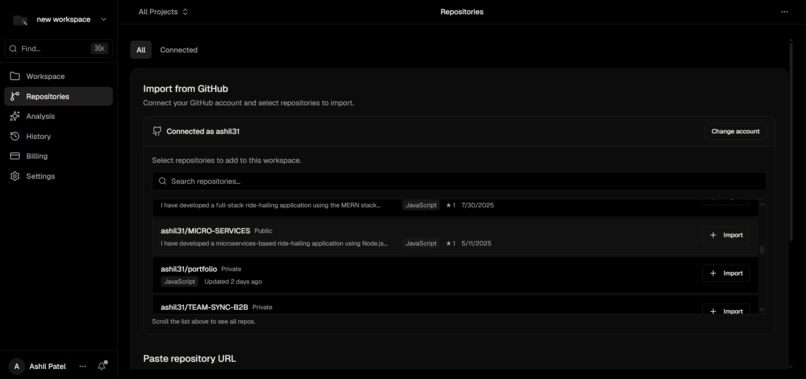Open Workspace in the sidebar

(59, 76)
